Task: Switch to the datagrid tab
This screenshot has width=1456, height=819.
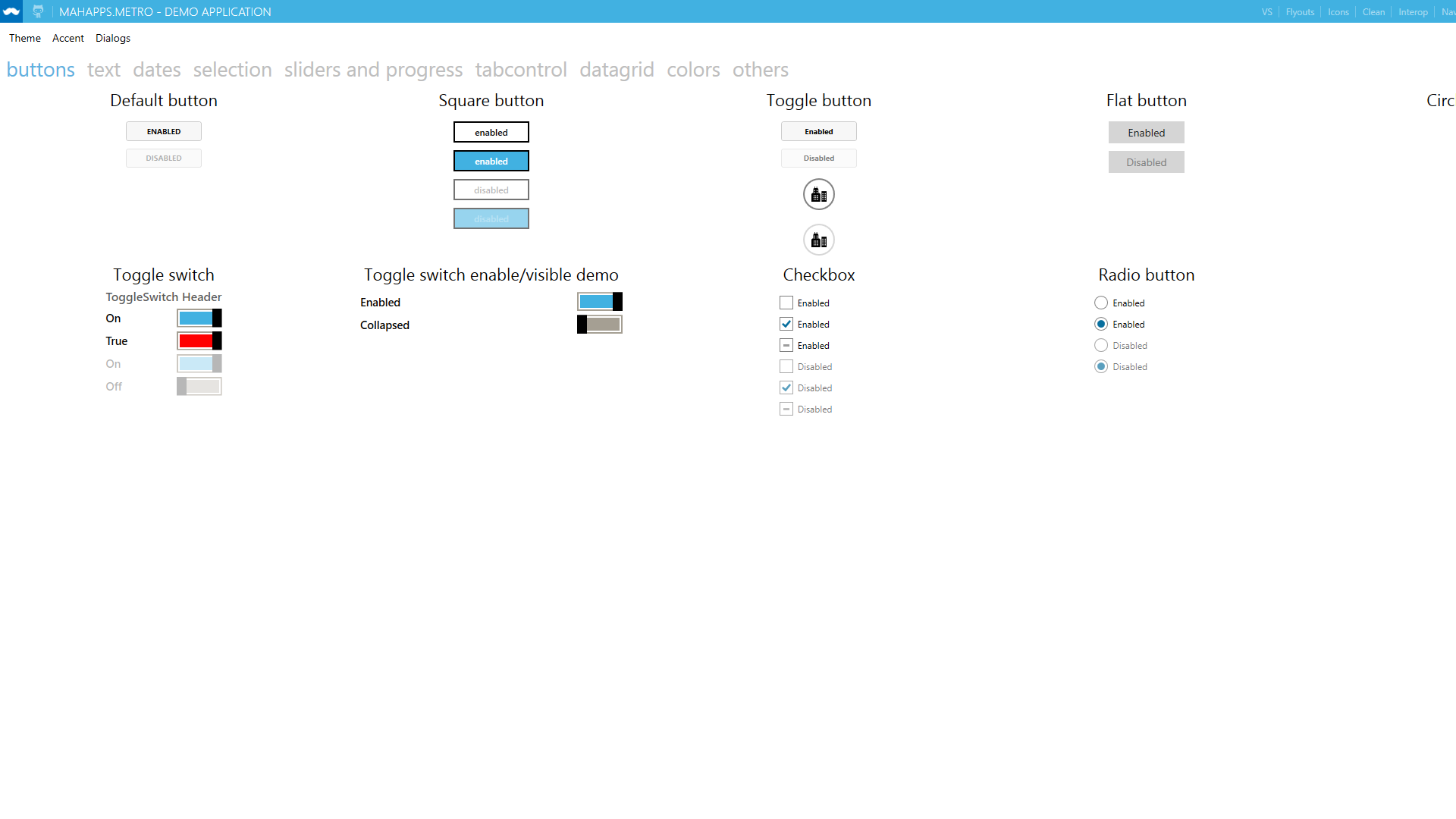Action: [617, 69]
